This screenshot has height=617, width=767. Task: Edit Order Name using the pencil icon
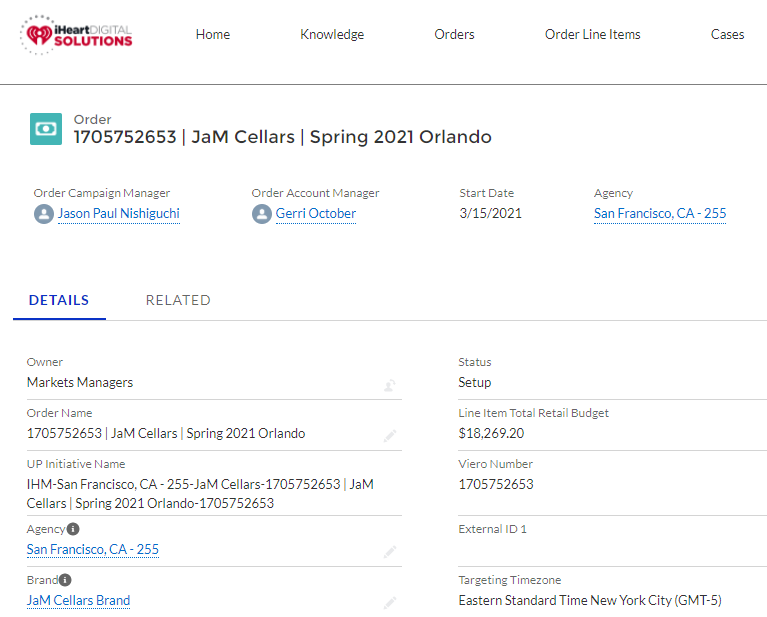(x=389, y=435)
